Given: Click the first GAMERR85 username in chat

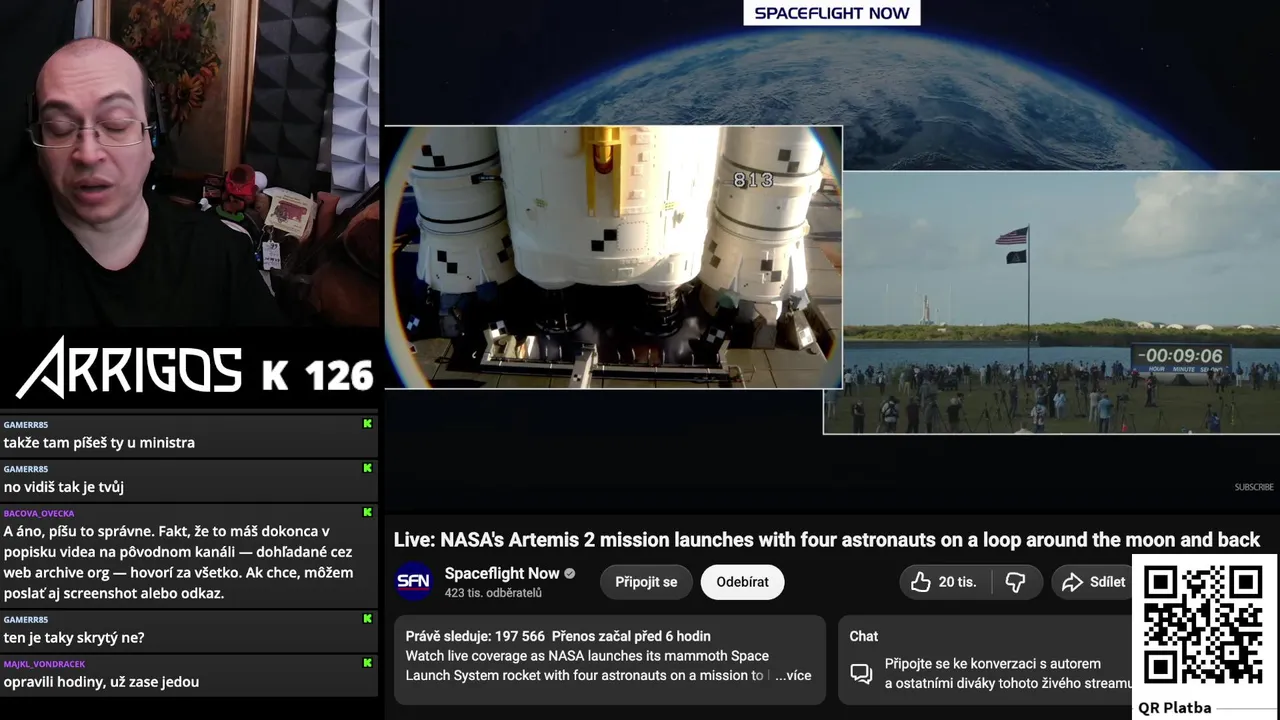Looking at the screenshot, I should (26, 425).
